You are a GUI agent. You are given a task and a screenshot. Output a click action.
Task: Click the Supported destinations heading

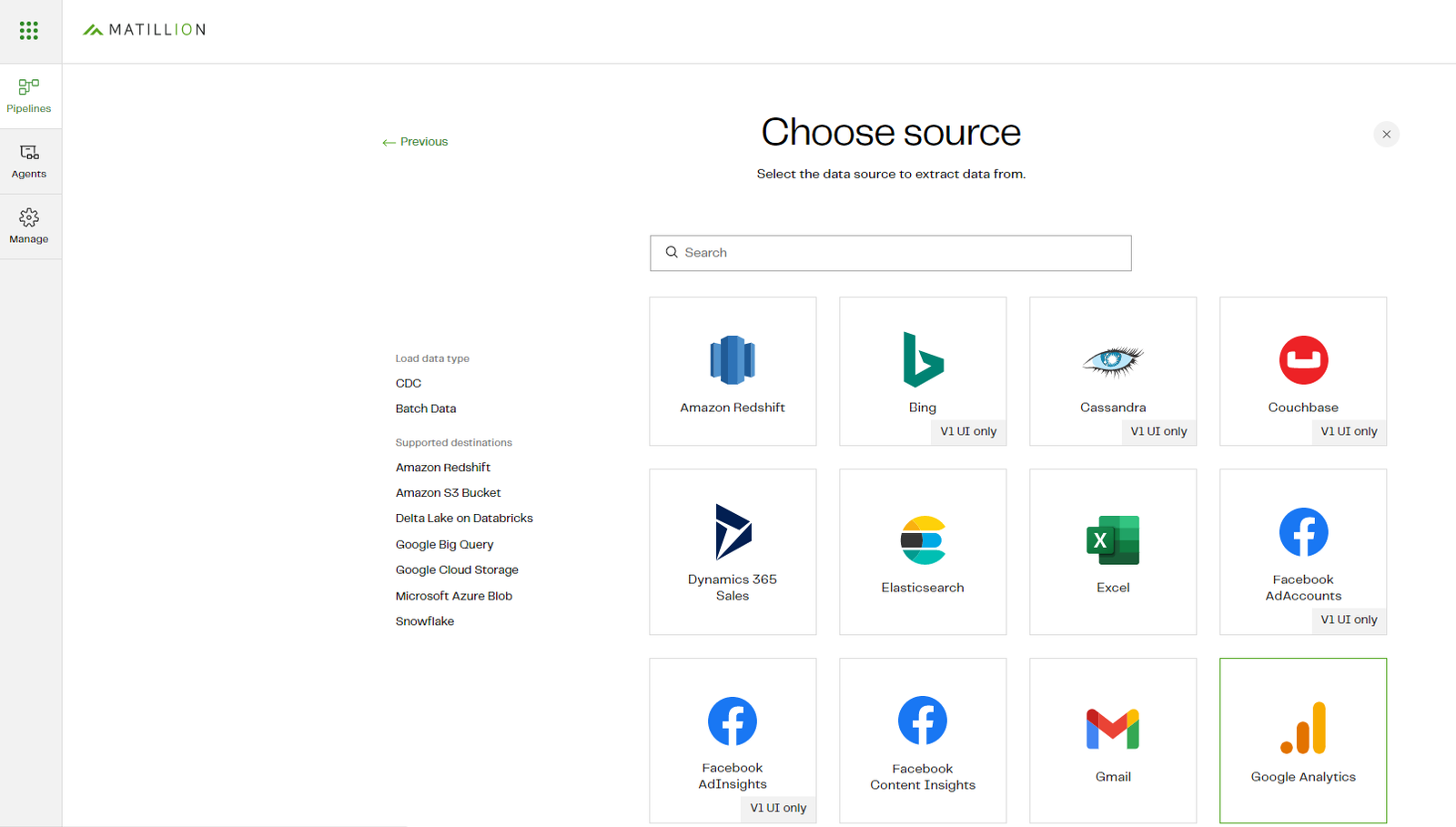coord(453,443)
